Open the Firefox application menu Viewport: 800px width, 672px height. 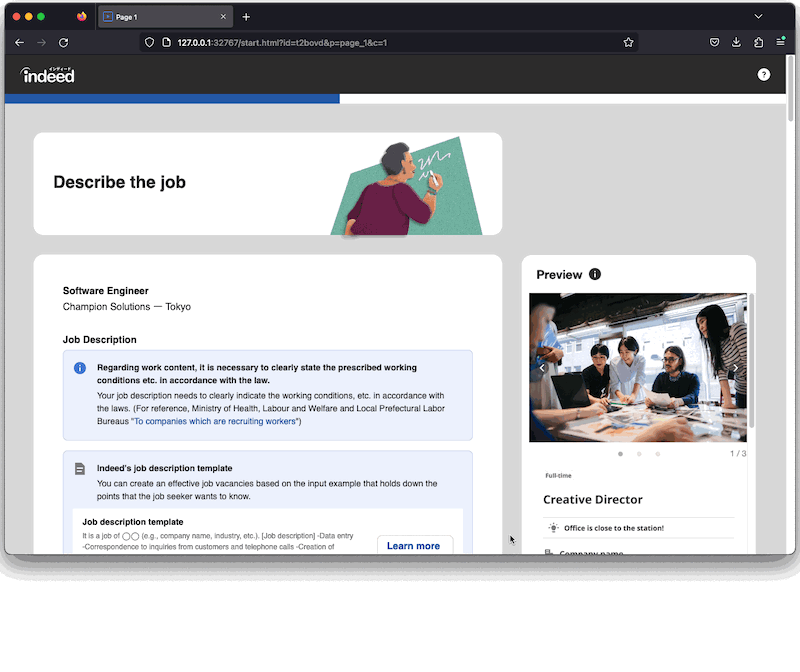coord(781,42)
